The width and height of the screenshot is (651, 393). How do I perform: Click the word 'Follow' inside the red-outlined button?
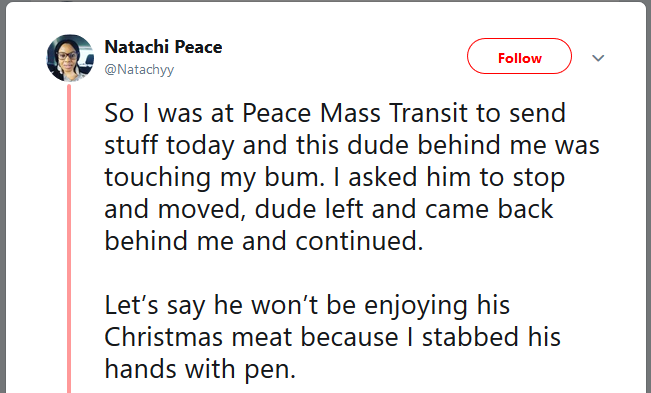pyautogui.click(x=519, y=58)
